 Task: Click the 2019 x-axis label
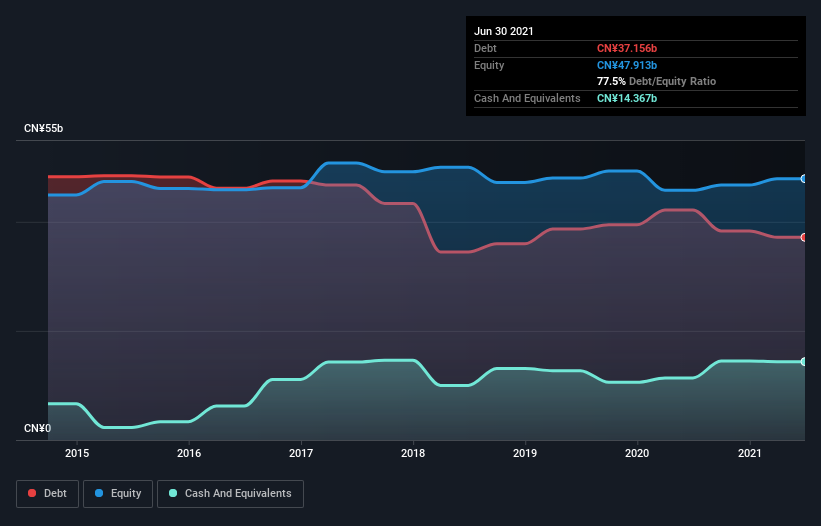[525, 453]
